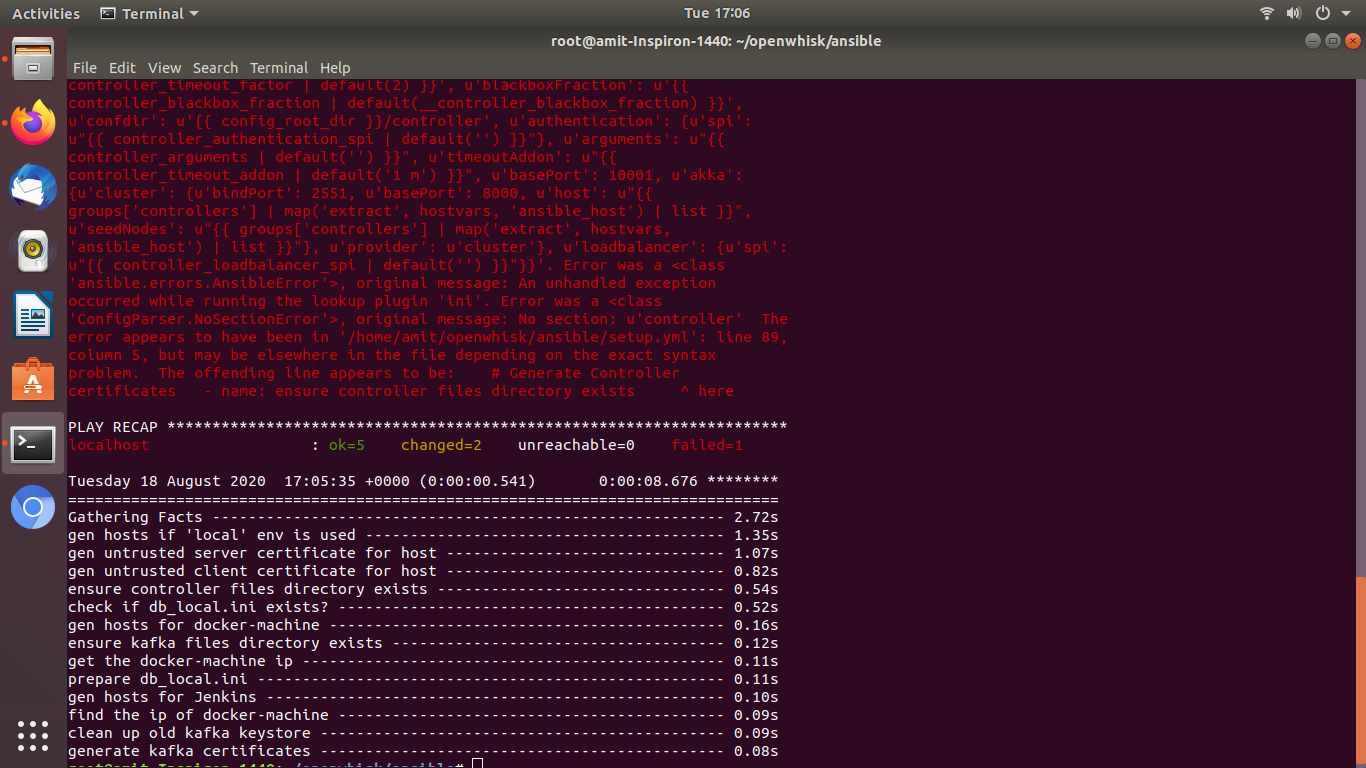Open the Edit menu
The width and height of the screenshot is (1366, 768).
click(x=122, y=68)
